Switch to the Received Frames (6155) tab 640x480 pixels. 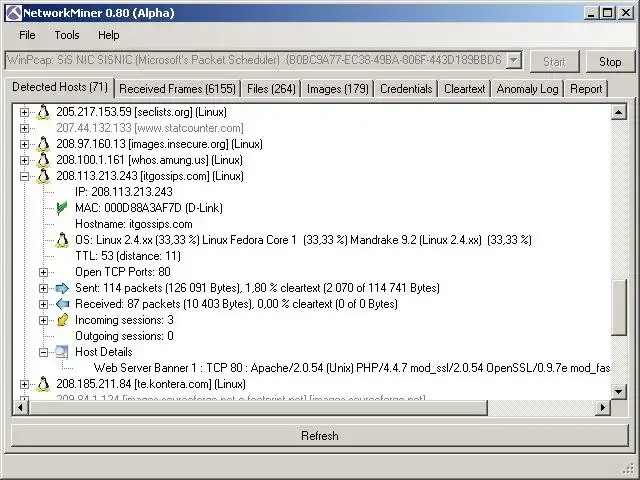pyautogui.click(x=178, y=89)
